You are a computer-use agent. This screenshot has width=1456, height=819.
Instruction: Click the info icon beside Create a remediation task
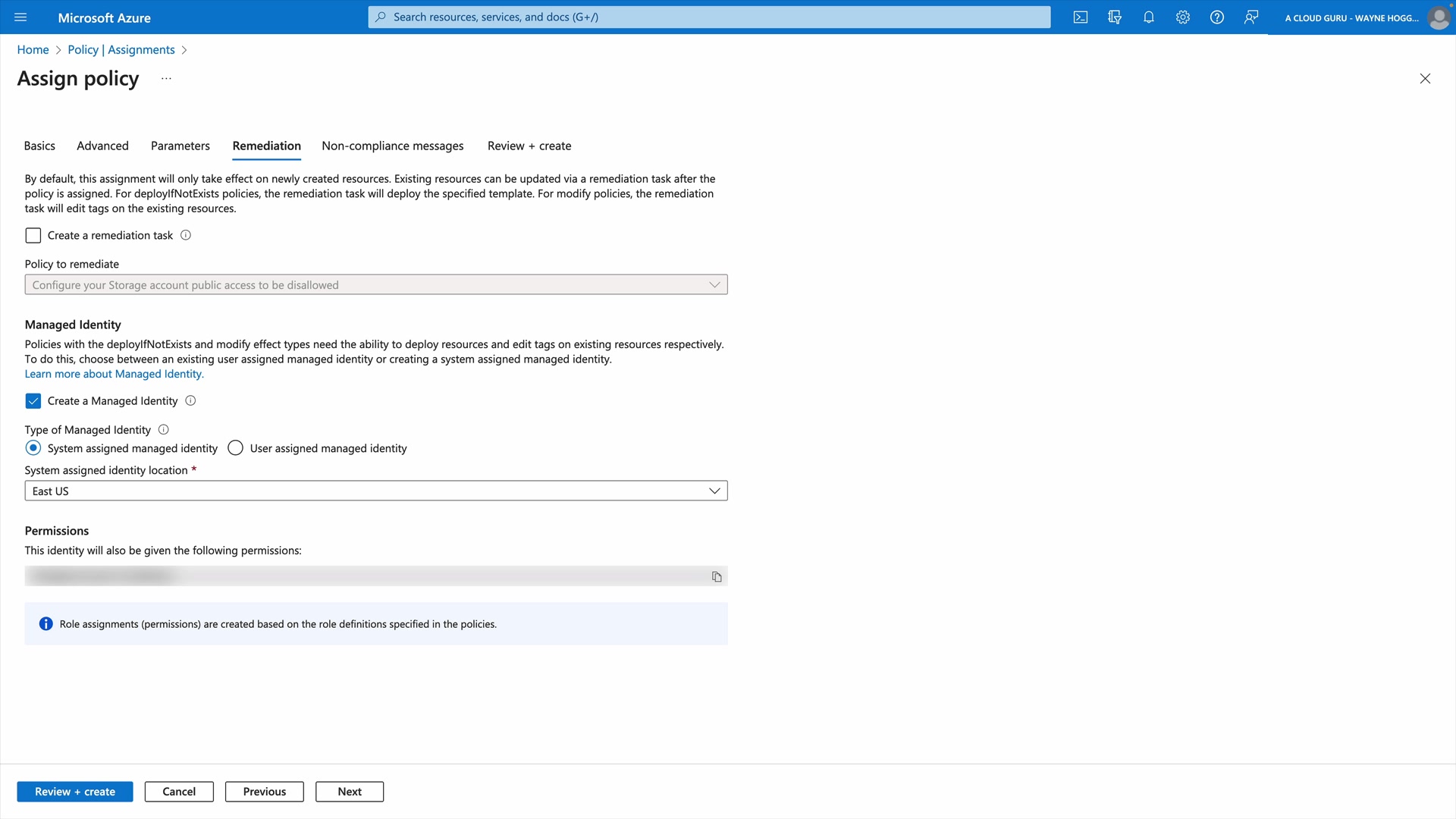click(186, 235)
